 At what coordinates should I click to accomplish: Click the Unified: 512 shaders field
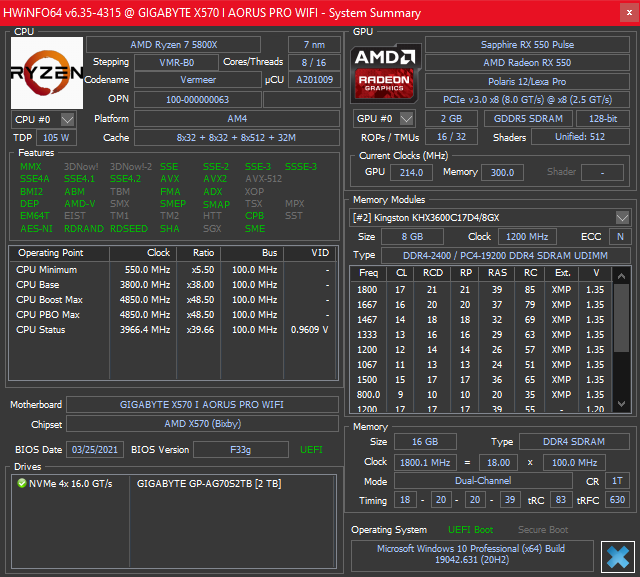click(x=580, y=137)
